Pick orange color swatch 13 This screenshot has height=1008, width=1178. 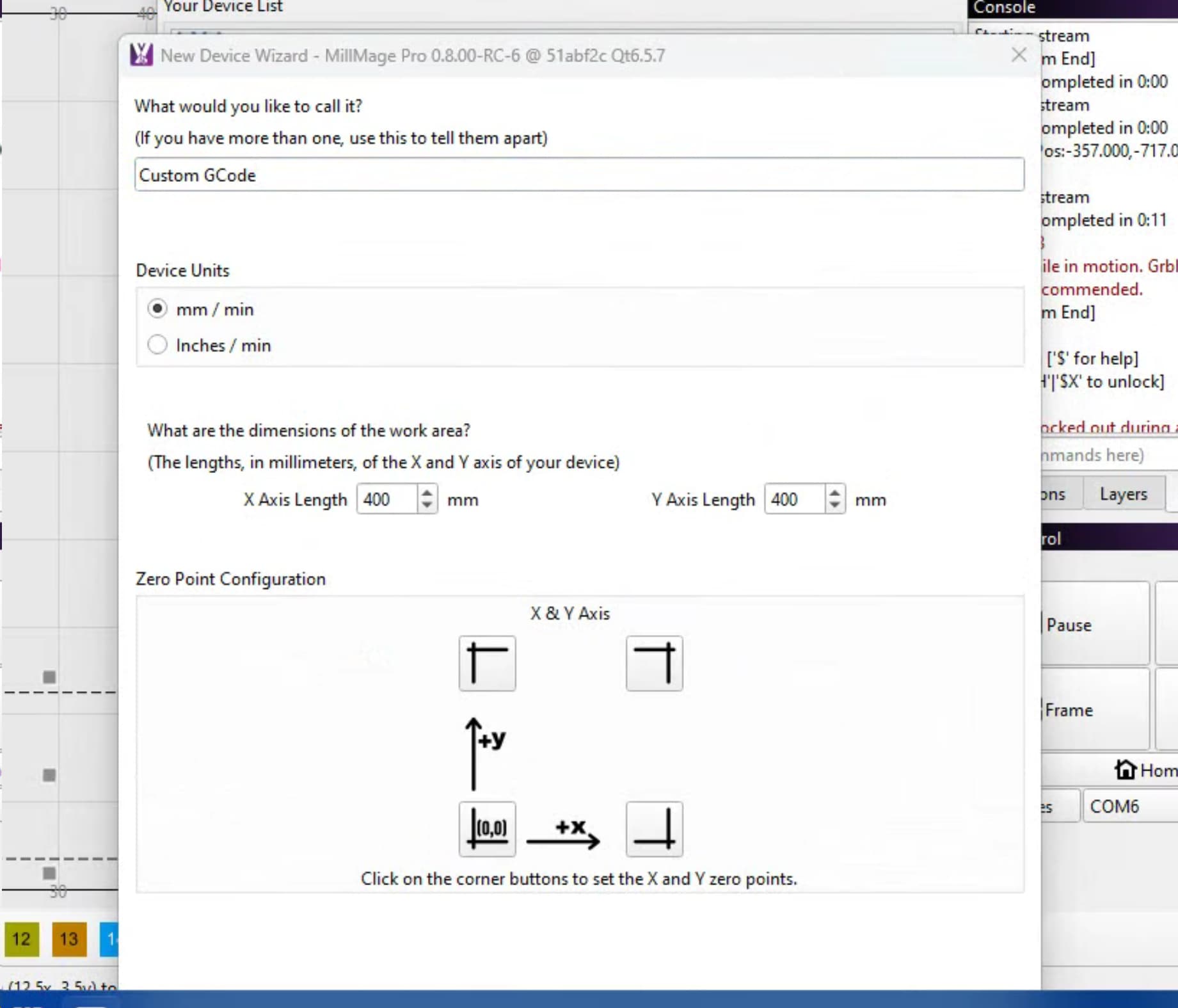point(69,939)
